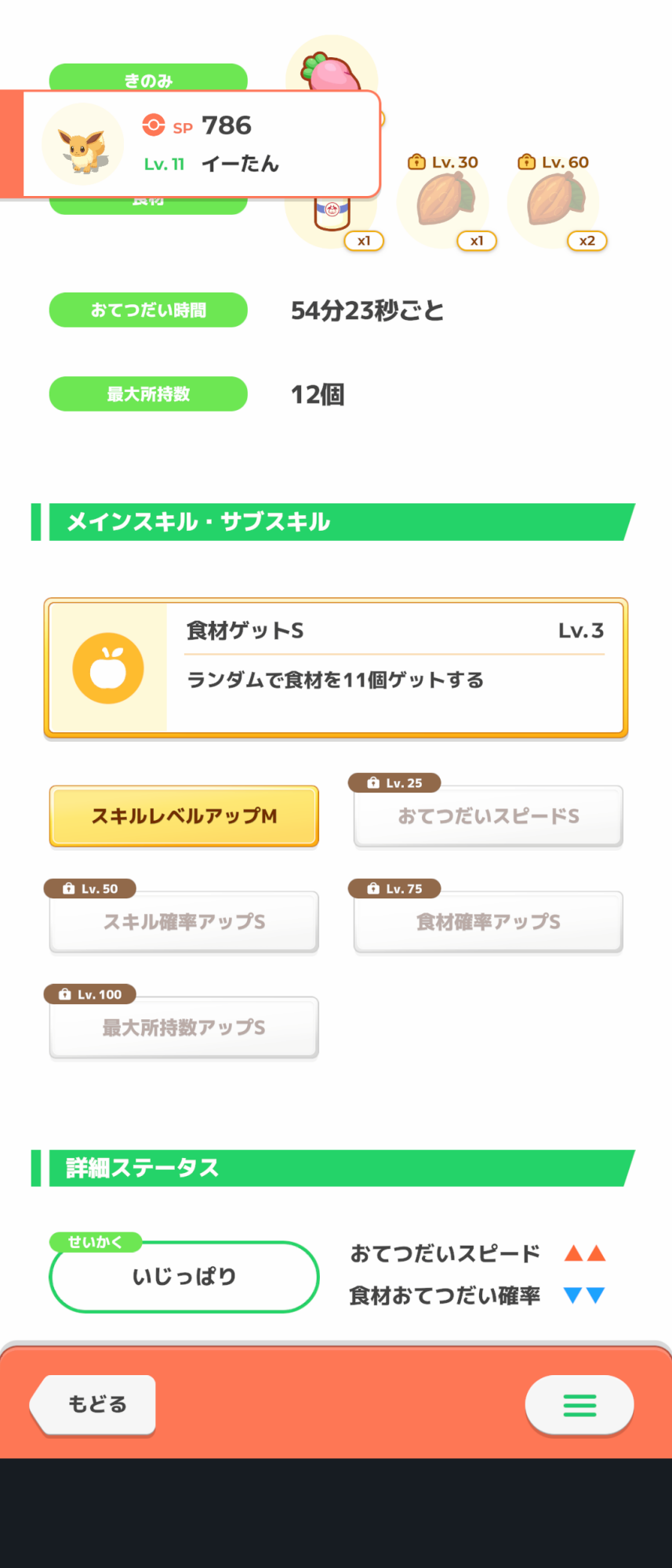
Task: Open the hamburger menu button
Action: click(579, 1405)
